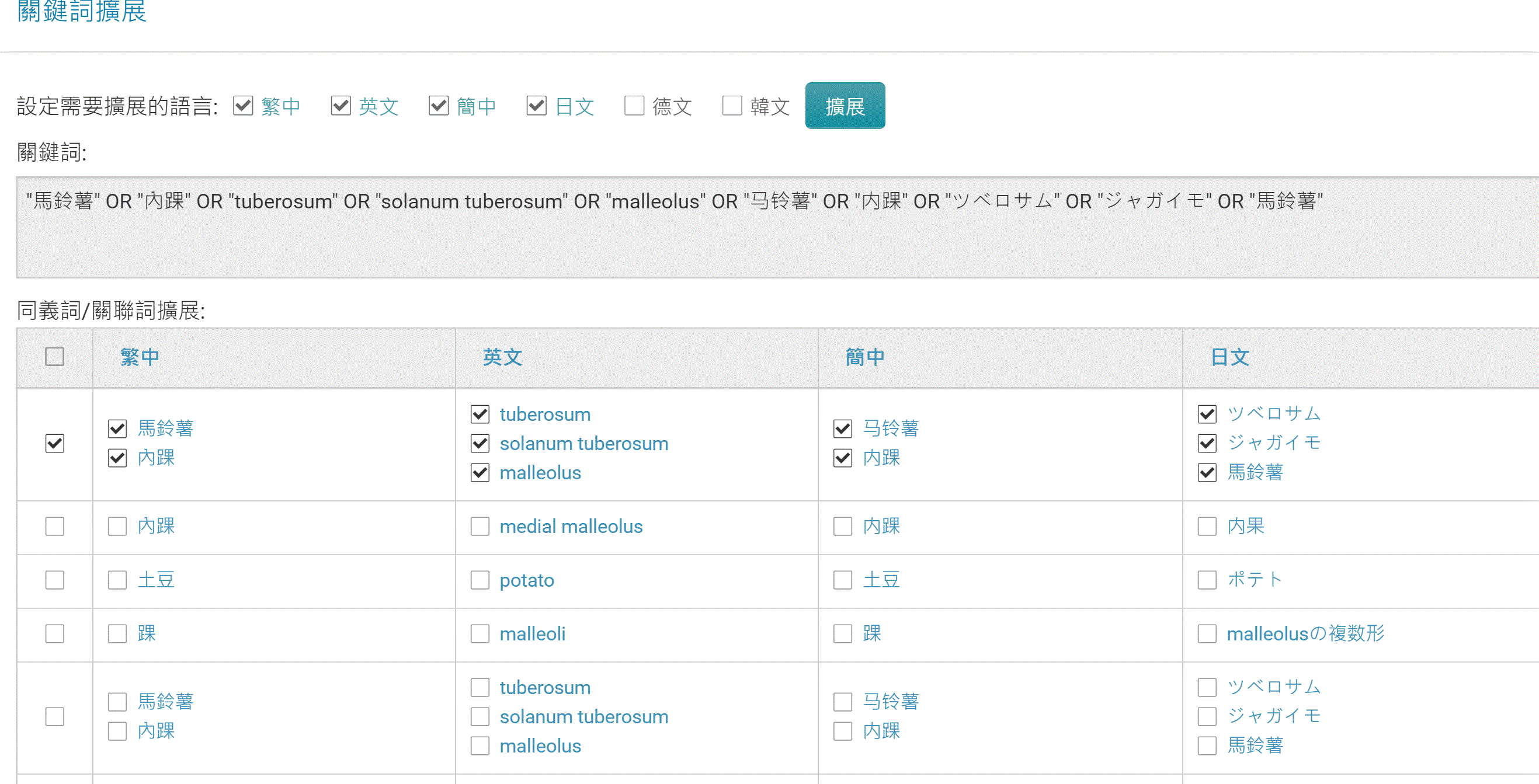1539x784 pixels.
Task: Uncheck 日文 language option at top
Action: pos(536,106)
